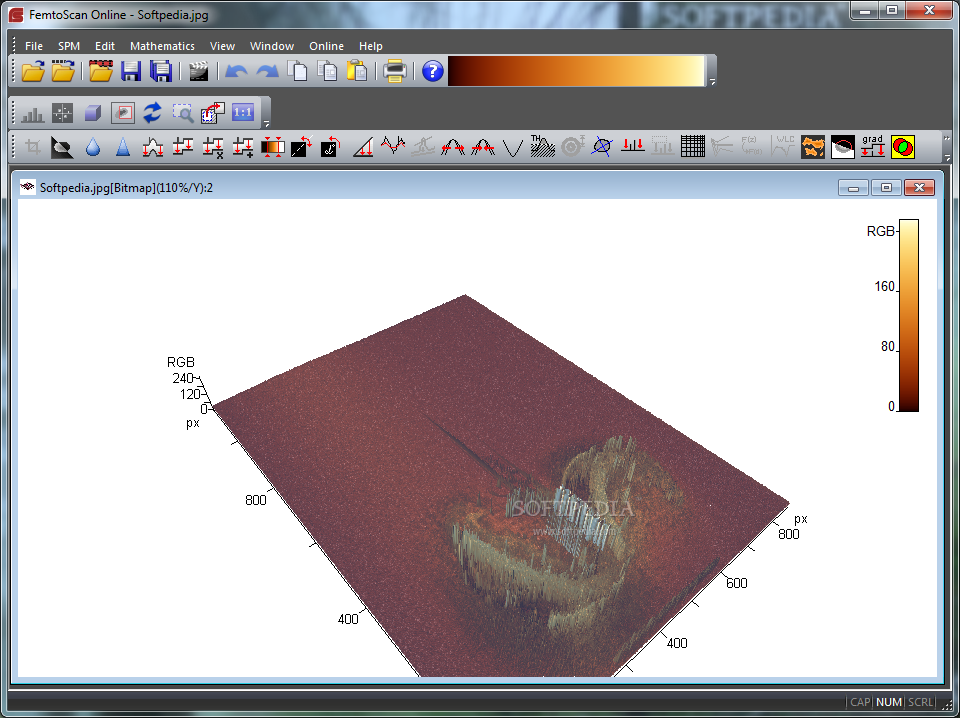Click the gray crosshair grid icon
The image size is (960, 718).
click(62, 113)
